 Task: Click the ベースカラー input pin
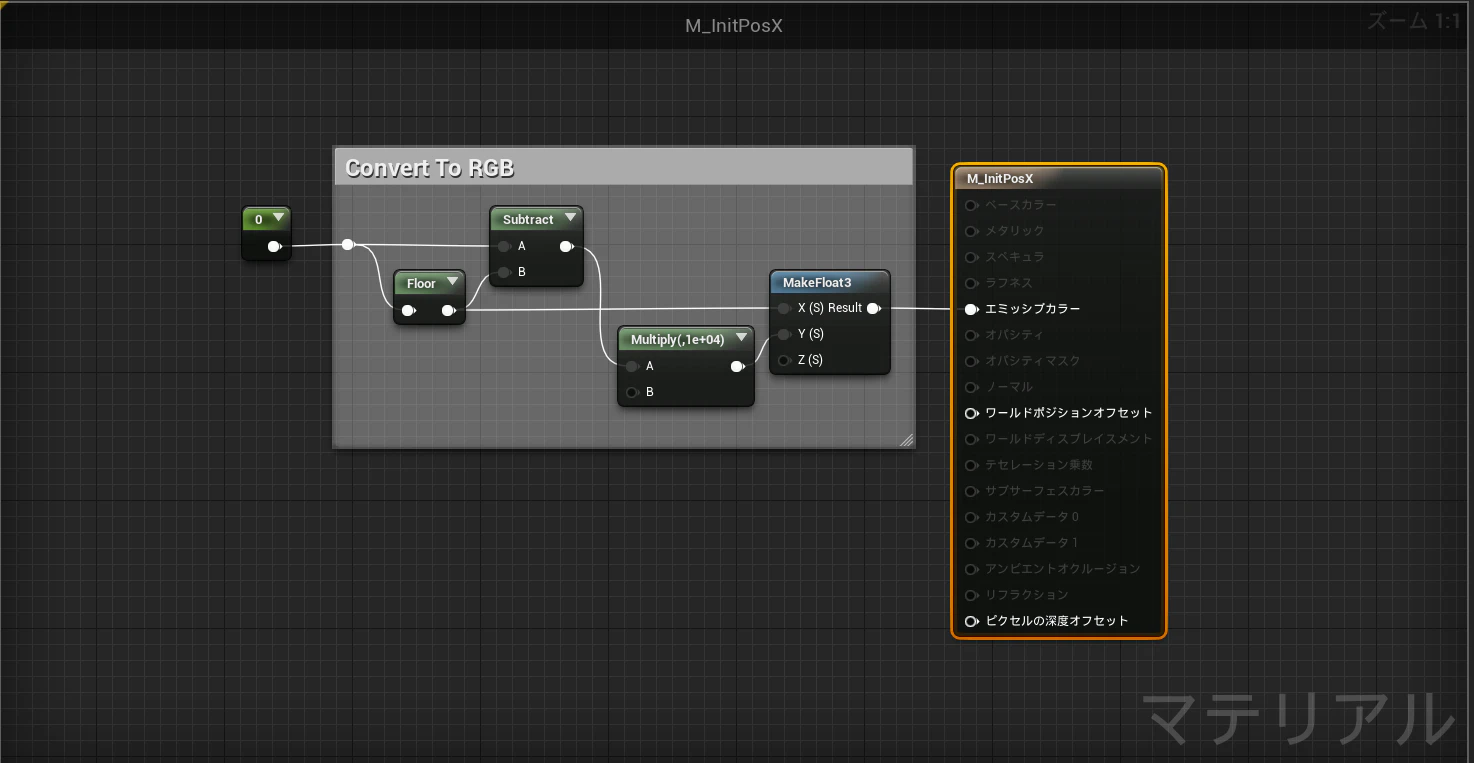coord(971,205)
